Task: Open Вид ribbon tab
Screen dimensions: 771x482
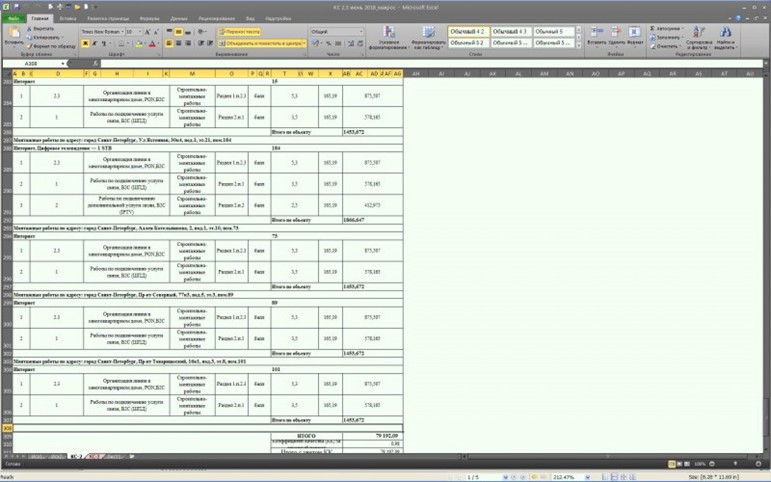Action: [x=250, y=18]
